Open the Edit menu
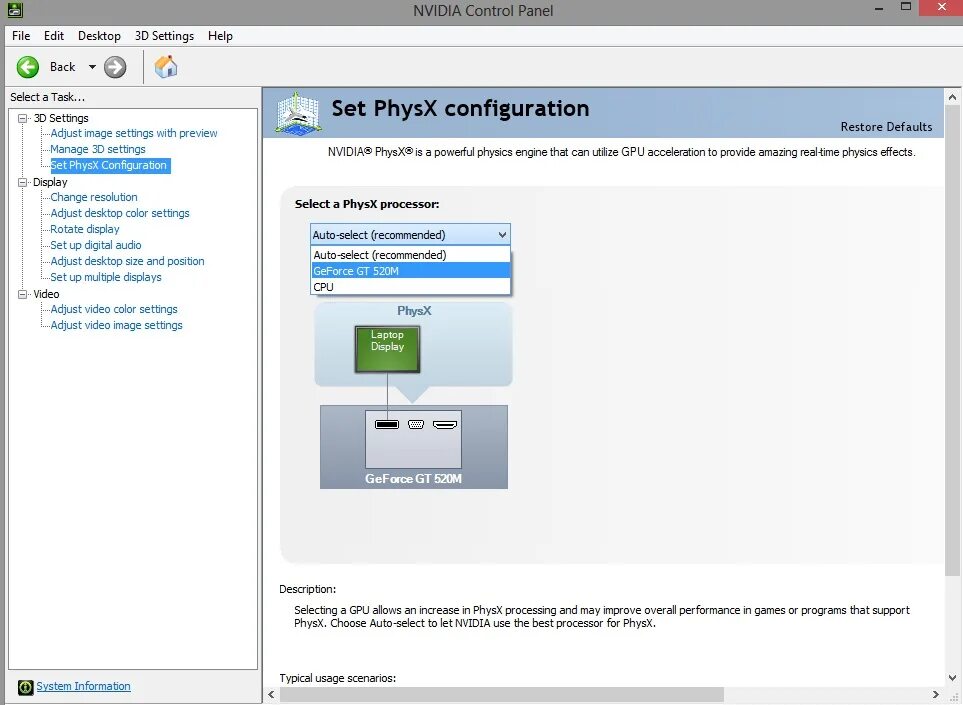The width and height of the screenshot is (963, 705). 54,36
